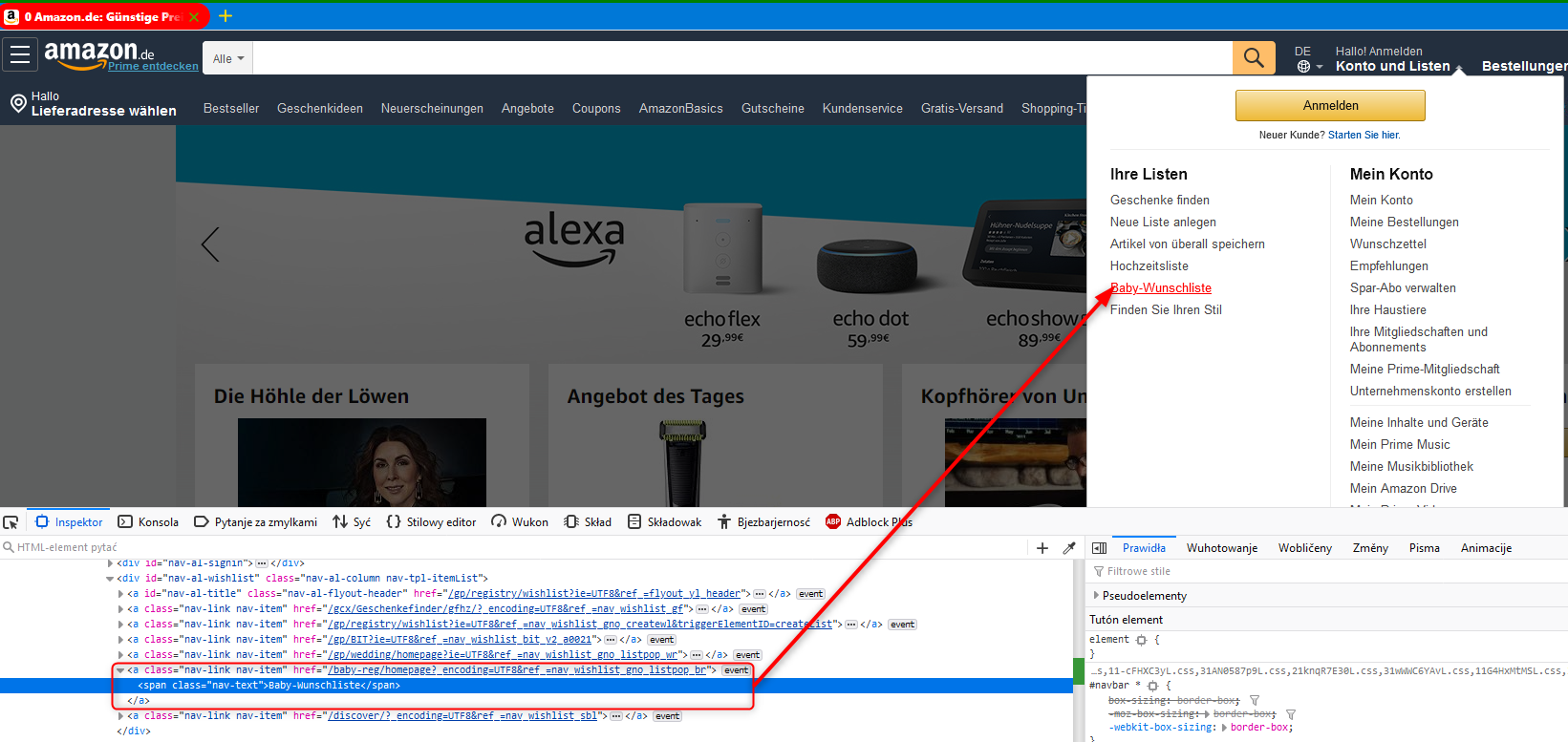The image size is (1568, 742).
Task: Expand the wedding homepage anchor node
Action: (x=120, y=655)
